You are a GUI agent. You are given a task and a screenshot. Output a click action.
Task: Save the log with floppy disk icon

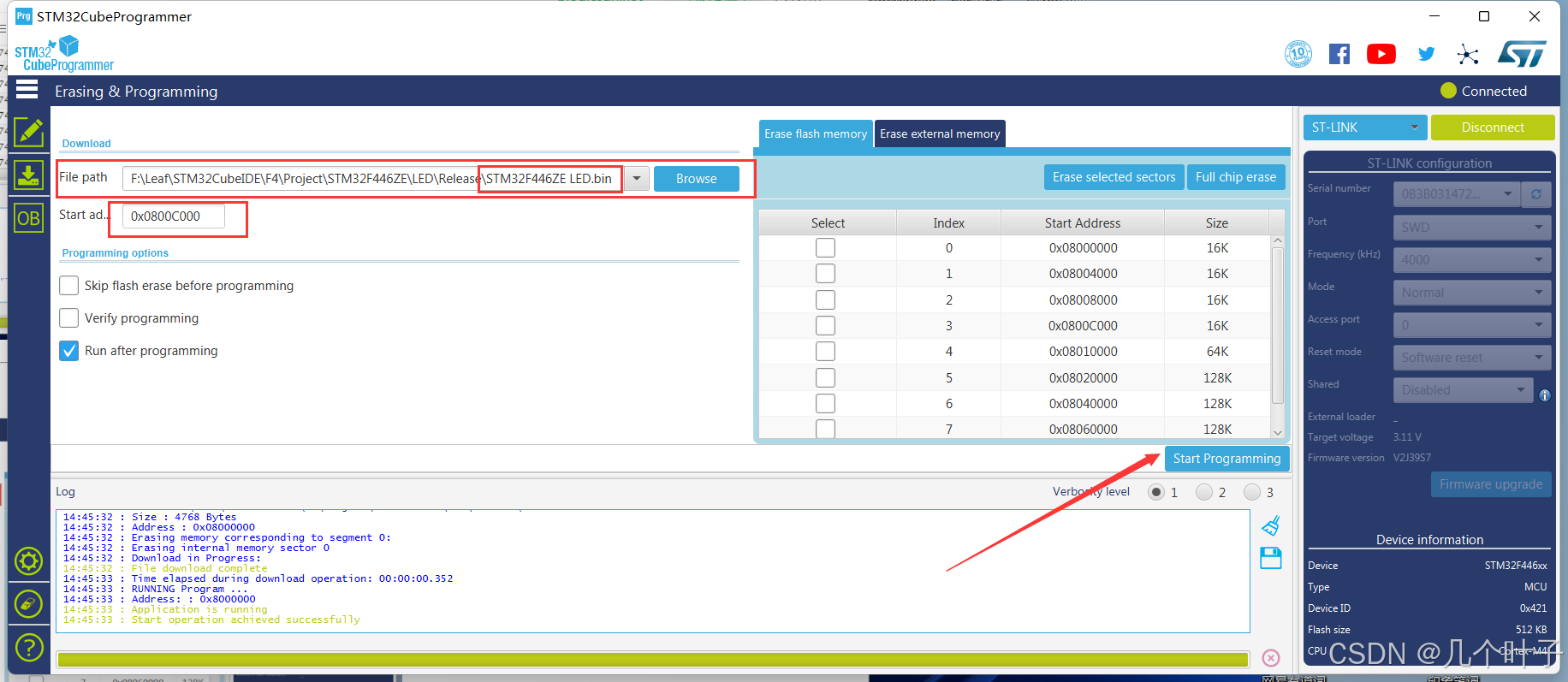(1271, 558)
